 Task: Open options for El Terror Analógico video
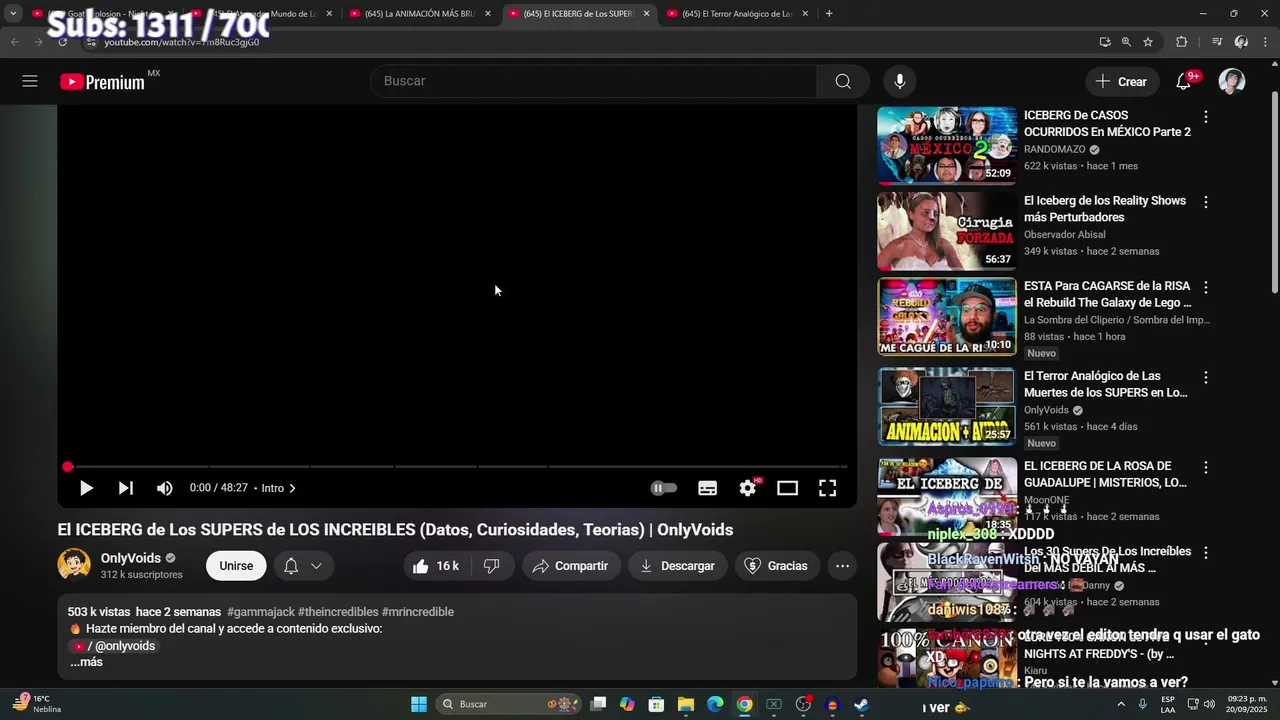tap(1206, 377)
